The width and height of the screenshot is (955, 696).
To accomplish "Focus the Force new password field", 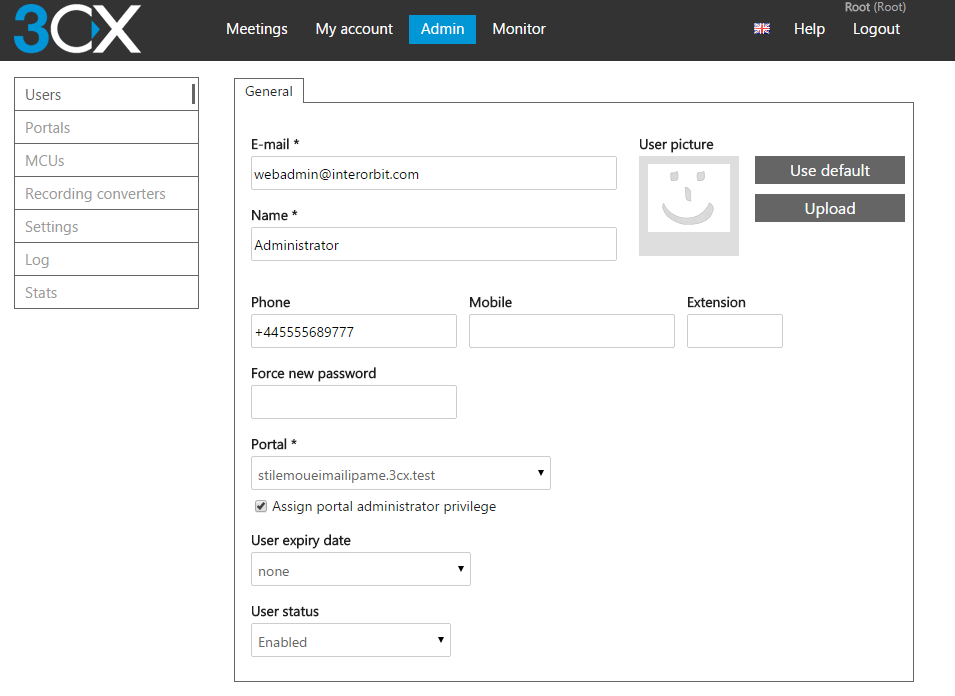I will coord(354,402).
